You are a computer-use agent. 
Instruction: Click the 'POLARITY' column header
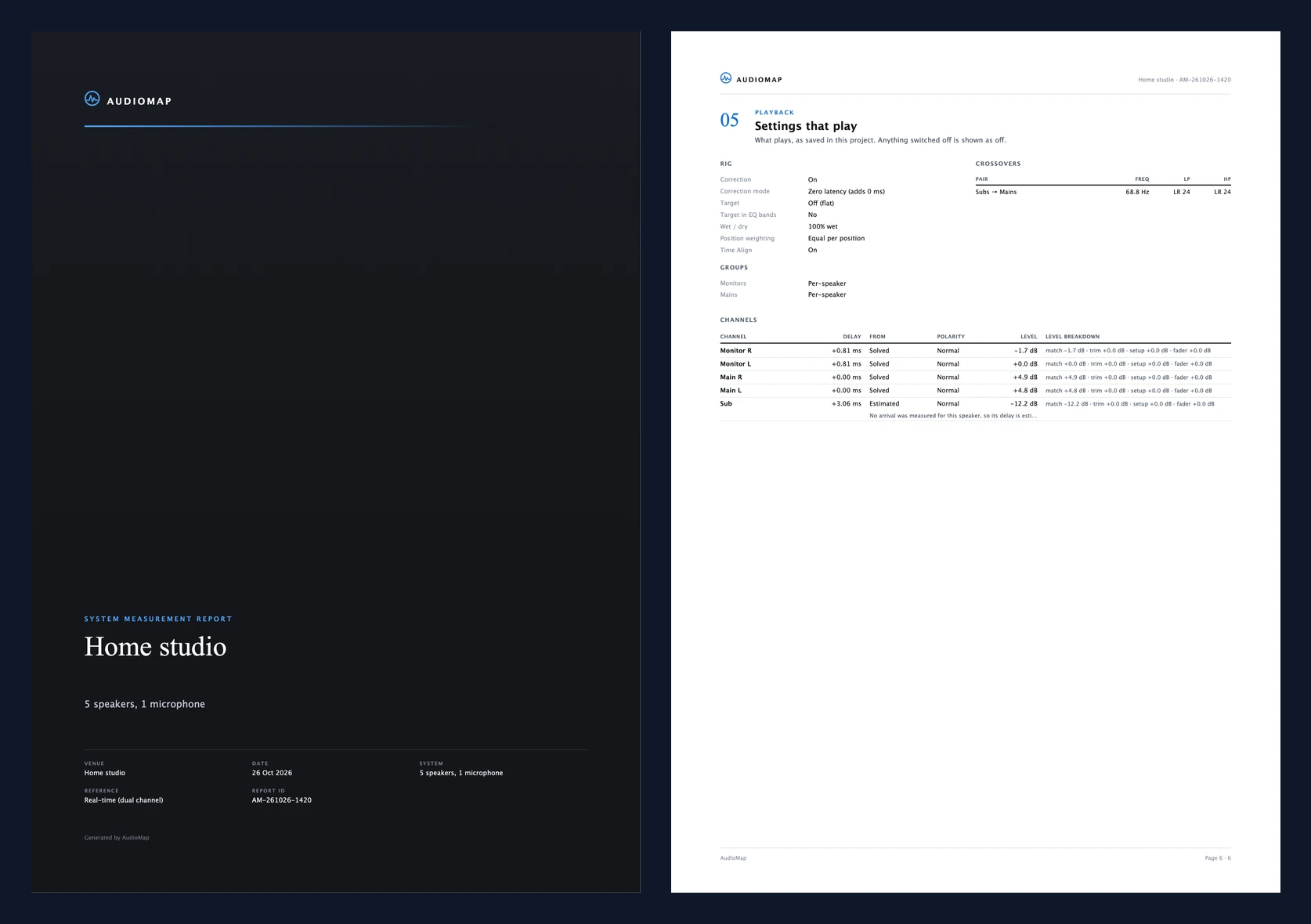pos(951,337)
